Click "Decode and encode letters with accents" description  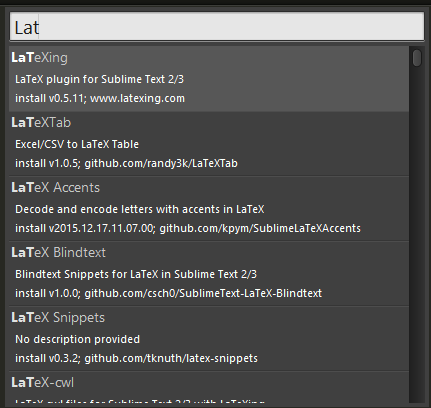[140, 209]
